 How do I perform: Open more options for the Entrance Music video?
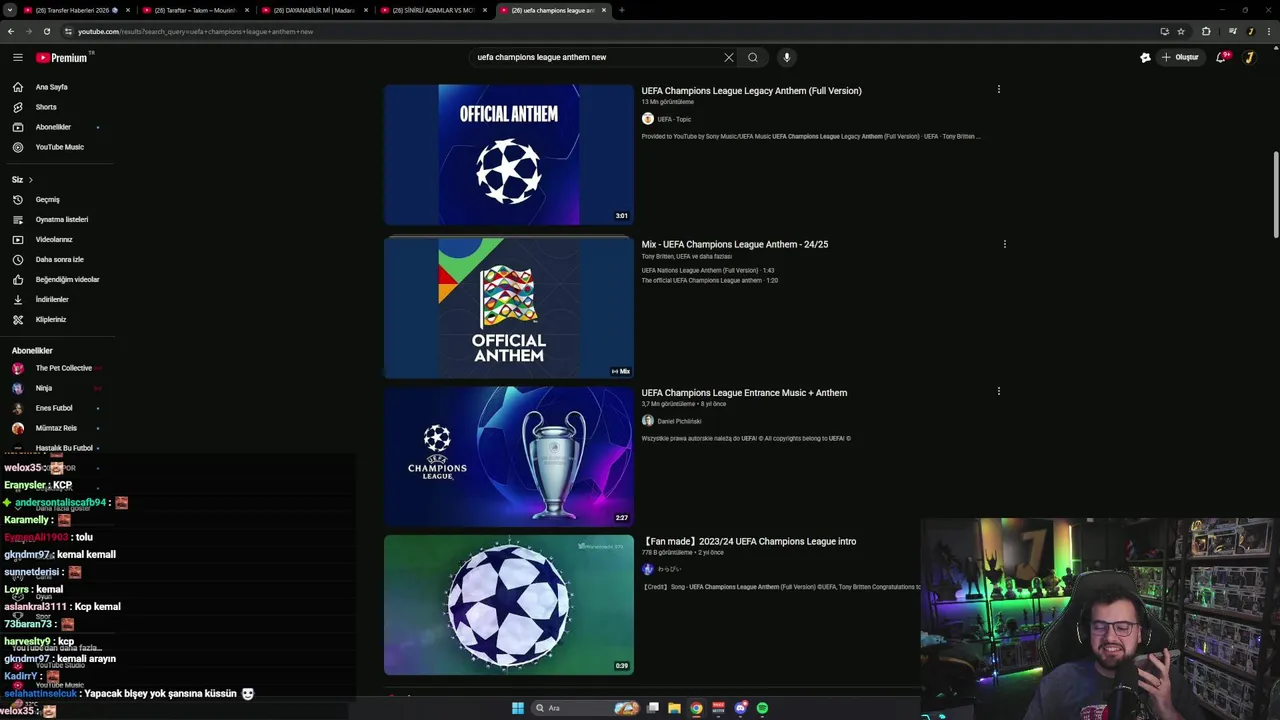point(998,392)
